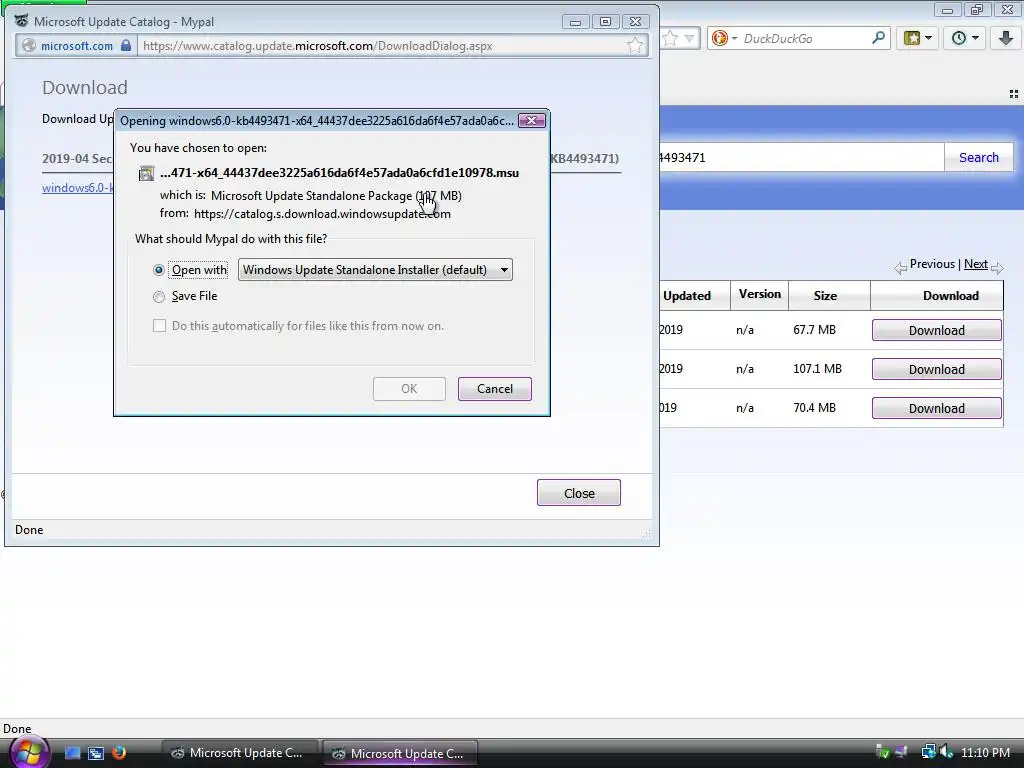Click the catalog search box containing 4493471
The image size is (1024, 768).
pos(801,157)
